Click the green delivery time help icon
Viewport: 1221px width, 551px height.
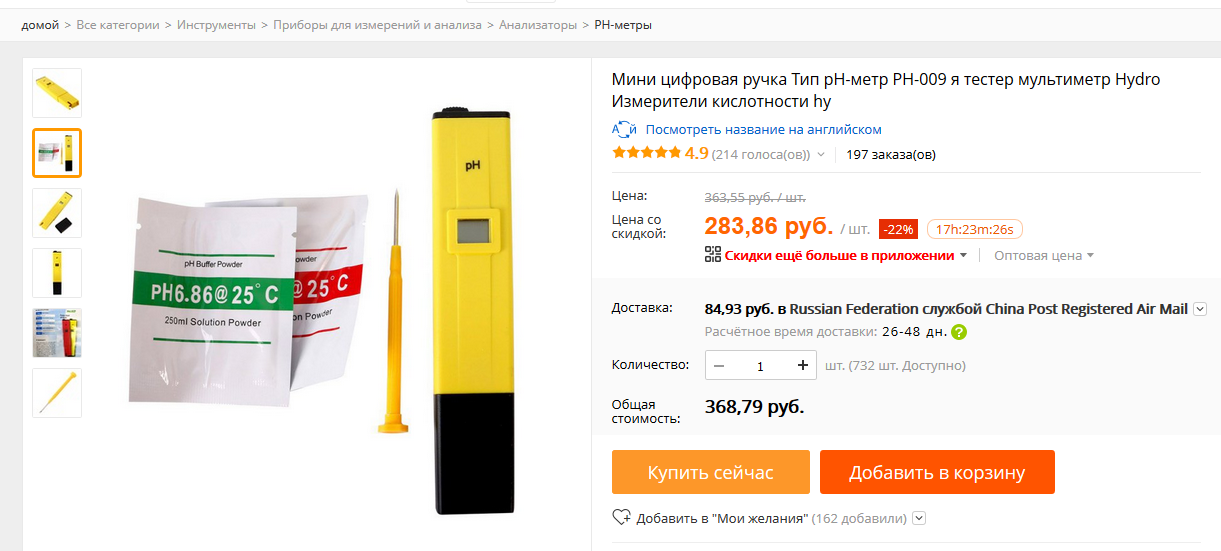[x=959, y=332]
